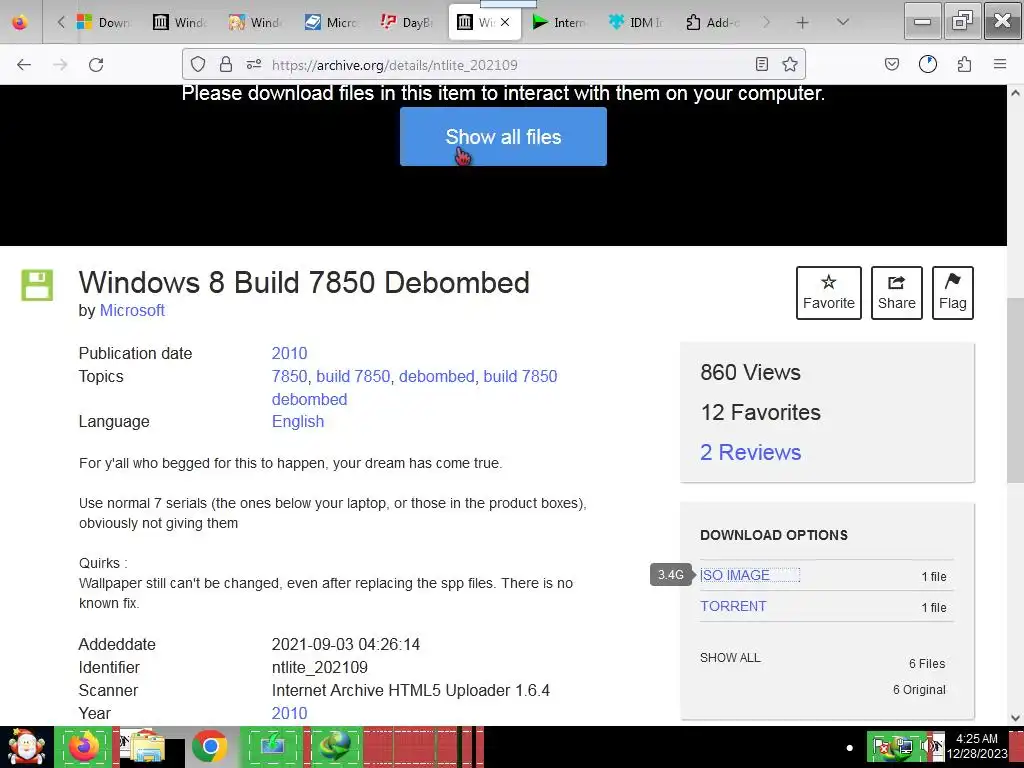Open the 2010 Year link
1024x768 pixels.
[x=289, y=713]
